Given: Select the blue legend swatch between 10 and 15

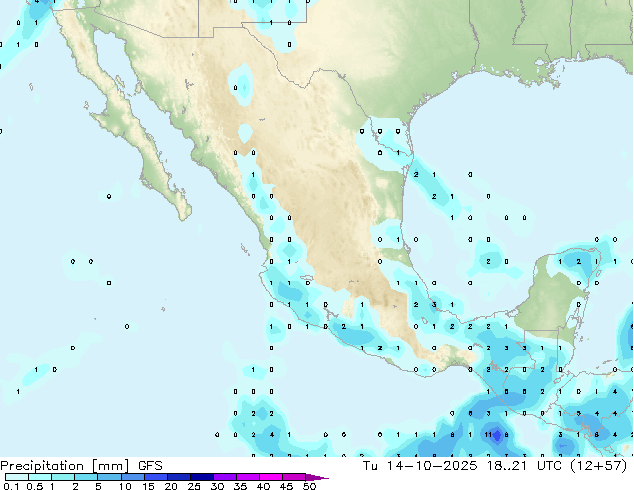Looking at the screenshot, I should pyautogui.click(x=132, y=477).
